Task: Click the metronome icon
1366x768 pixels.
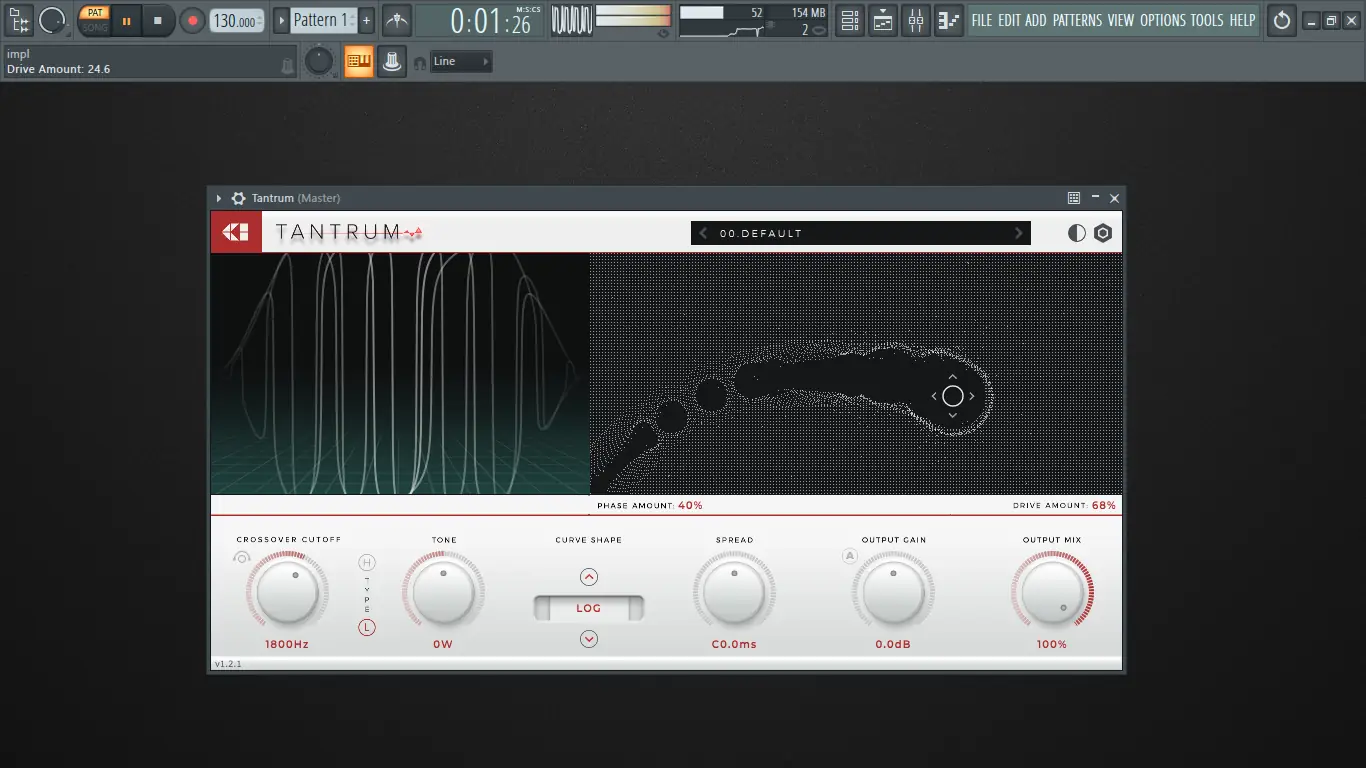Action: tap(397, 20)
